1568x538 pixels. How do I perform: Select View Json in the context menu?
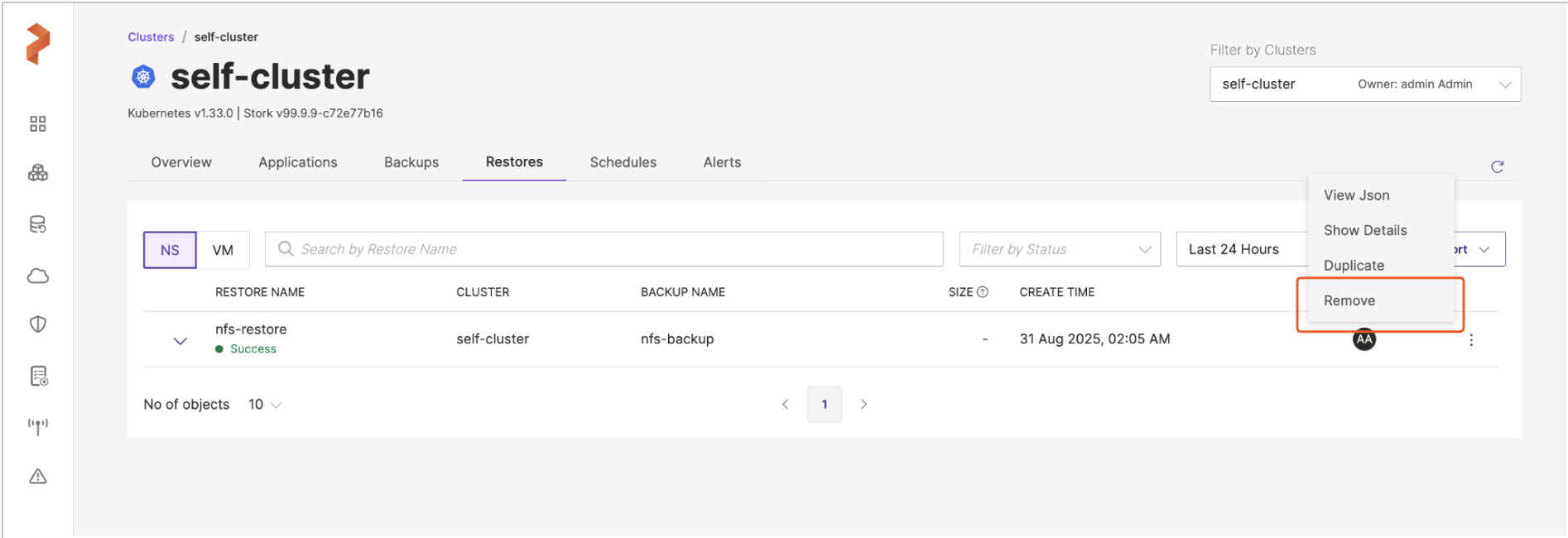[x=1356, y=195]
